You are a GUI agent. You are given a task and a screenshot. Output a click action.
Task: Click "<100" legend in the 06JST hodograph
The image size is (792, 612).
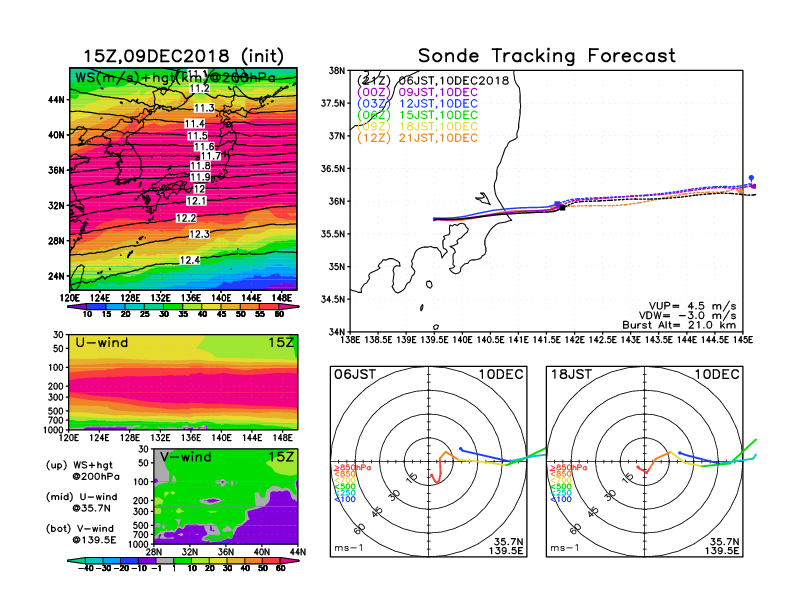(345, 499)
